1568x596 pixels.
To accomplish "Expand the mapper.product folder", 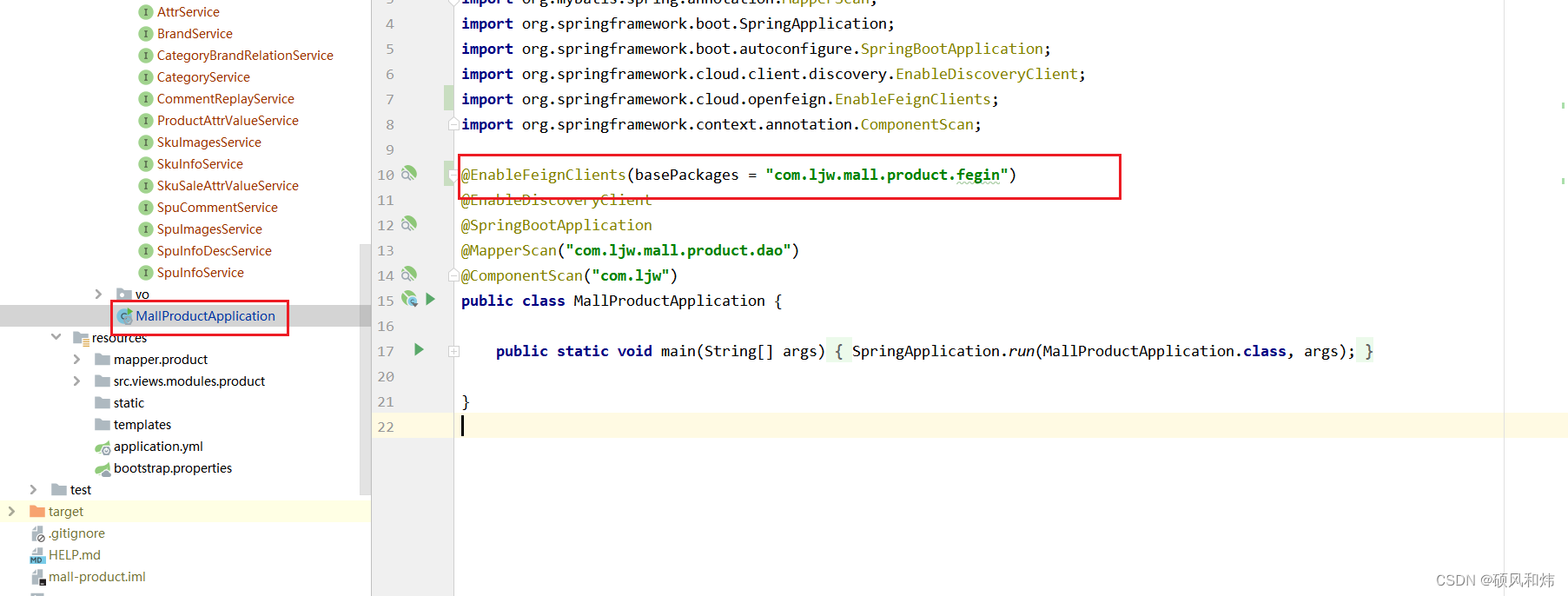I will click(x=76, y=360).
